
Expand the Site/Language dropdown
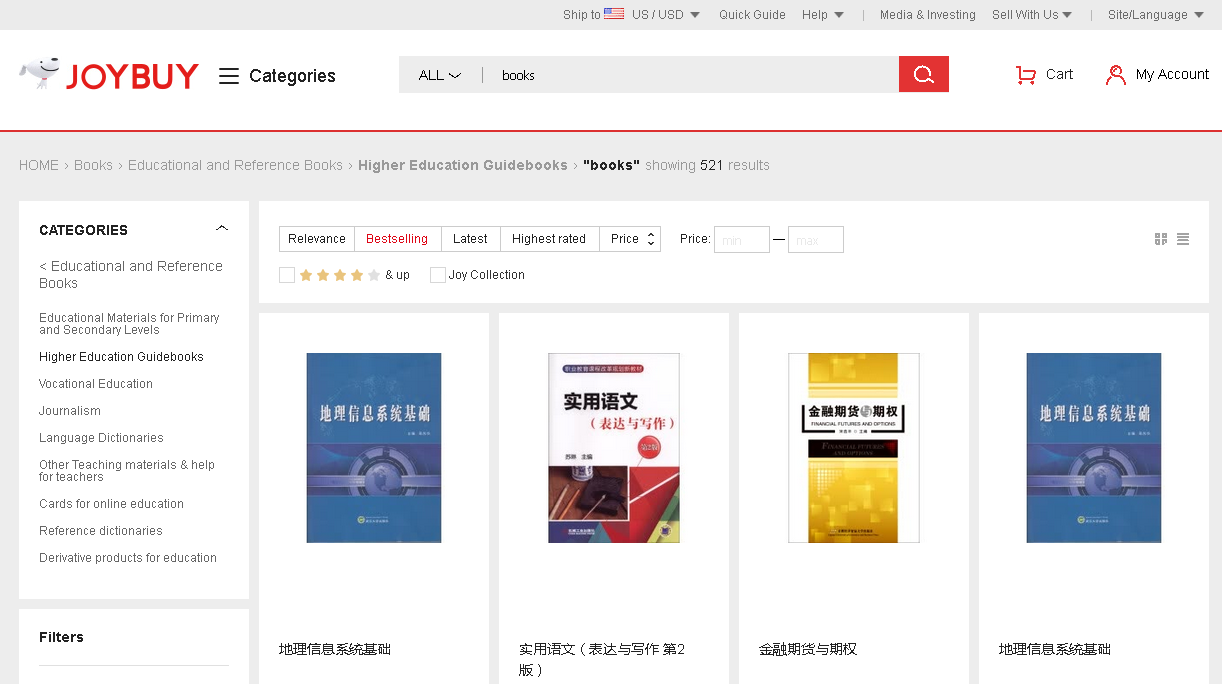point(1155,15)
